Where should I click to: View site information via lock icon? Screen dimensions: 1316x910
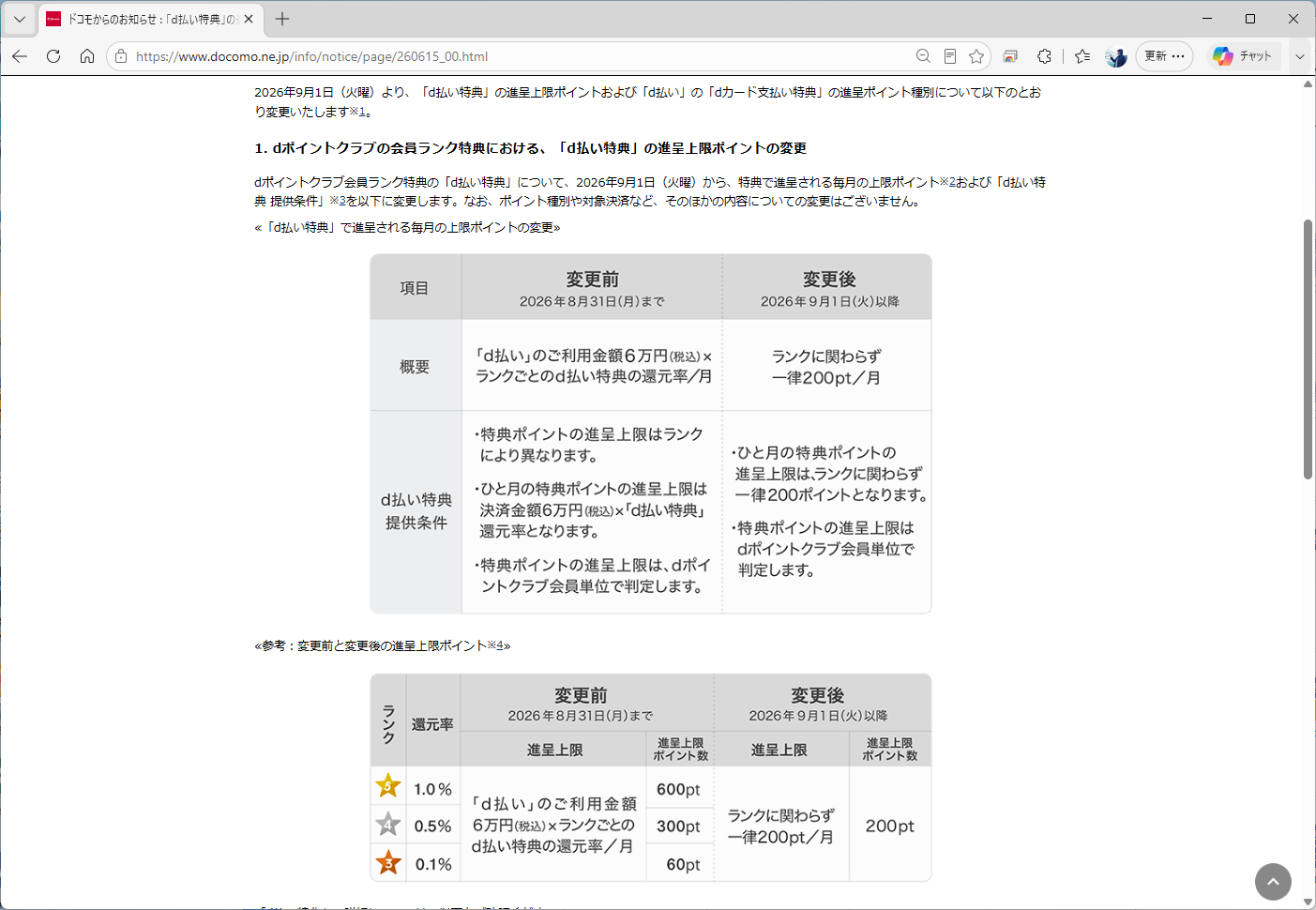pos(121,56)
